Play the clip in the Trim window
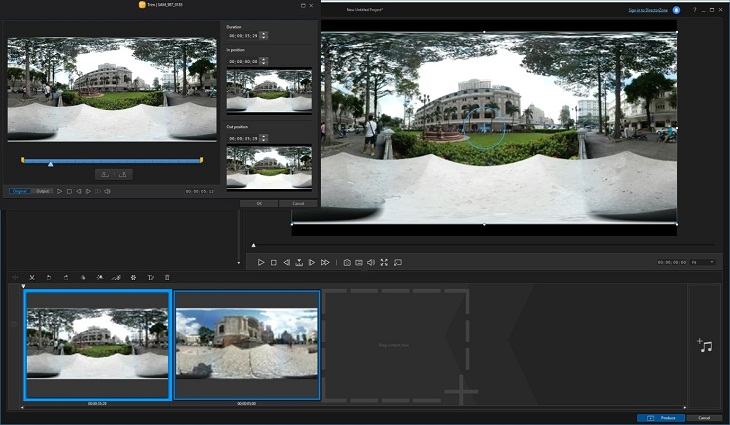 click(x=59, y=191)
